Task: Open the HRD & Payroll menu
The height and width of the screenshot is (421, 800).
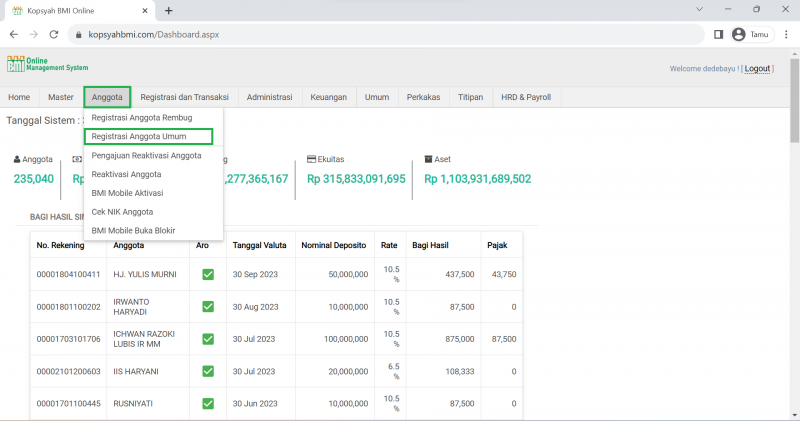Action: point(526,97)
